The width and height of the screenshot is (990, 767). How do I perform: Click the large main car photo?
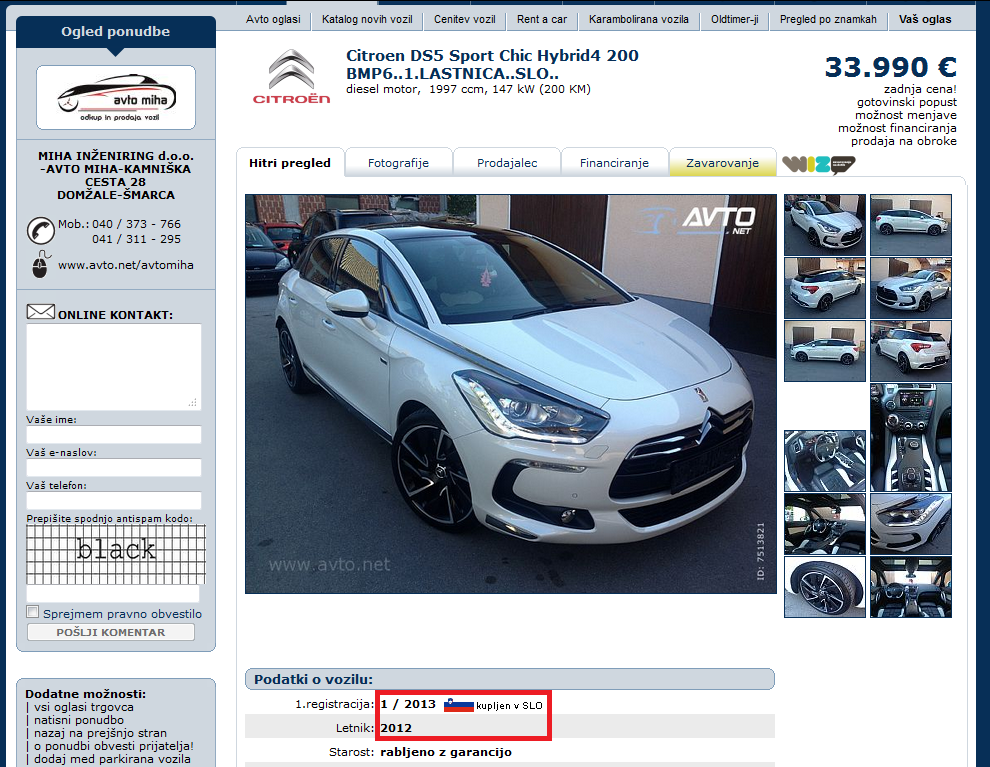tap(511, 394)
